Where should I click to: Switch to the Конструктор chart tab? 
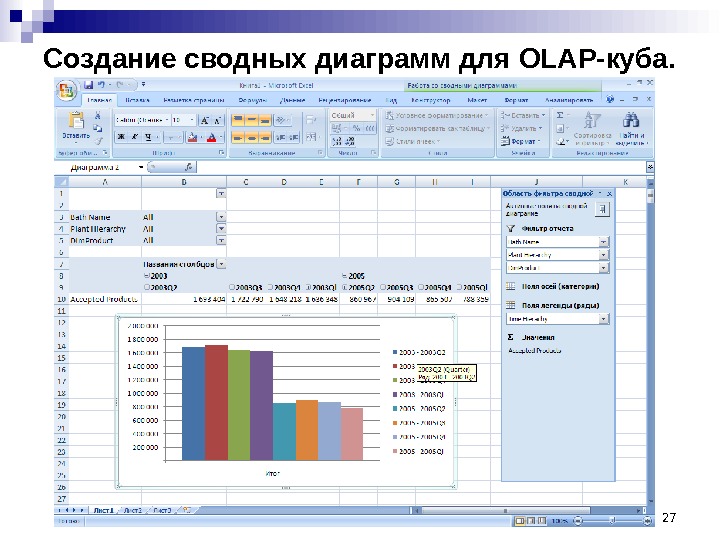431,100
